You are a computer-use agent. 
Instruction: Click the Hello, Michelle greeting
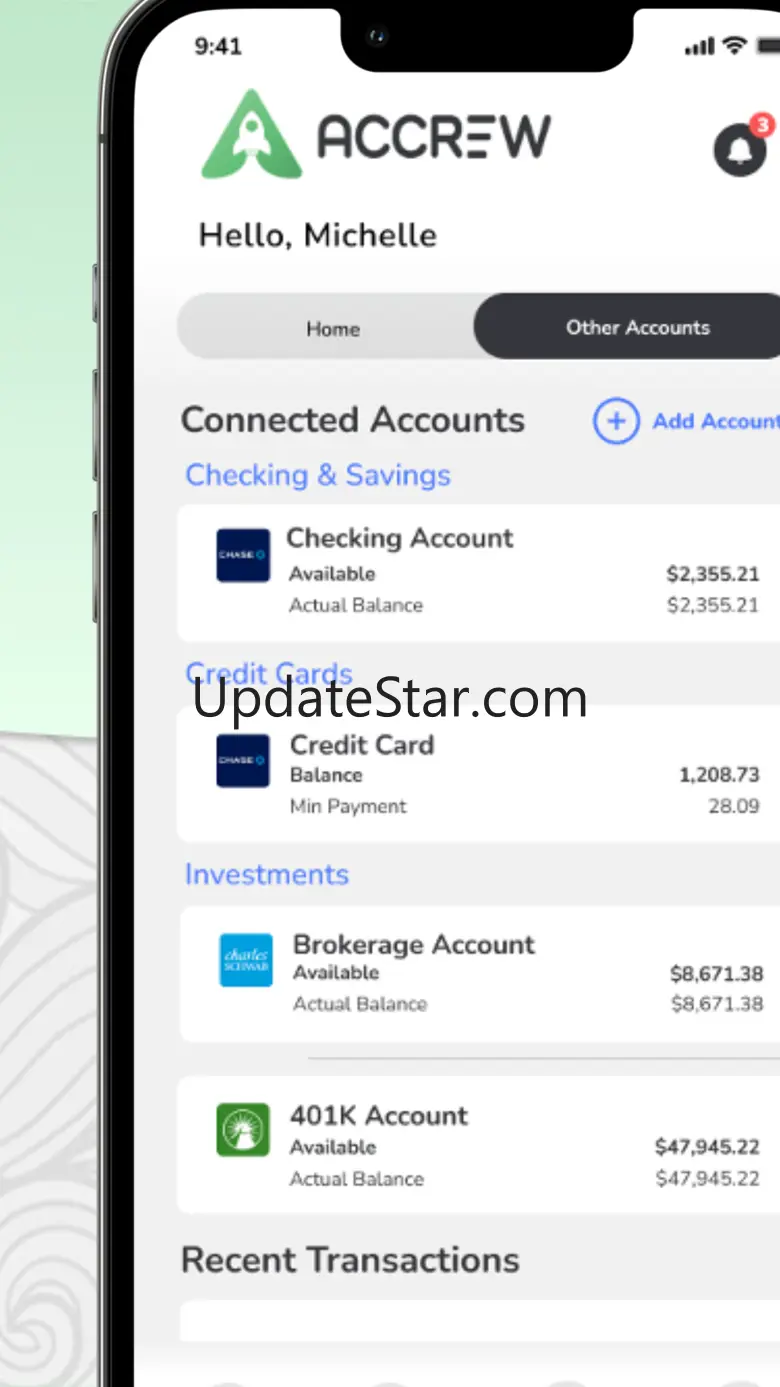[318, 235]
